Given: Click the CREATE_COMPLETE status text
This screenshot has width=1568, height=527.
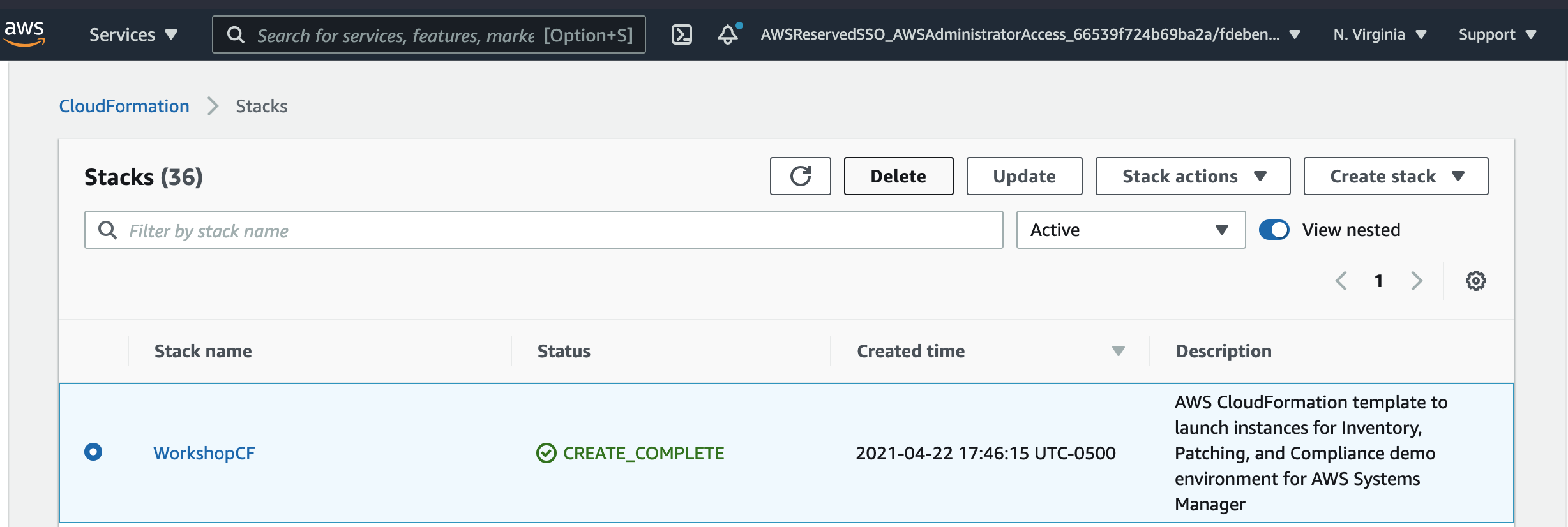Looking at the screenshot, I should 644,453.
